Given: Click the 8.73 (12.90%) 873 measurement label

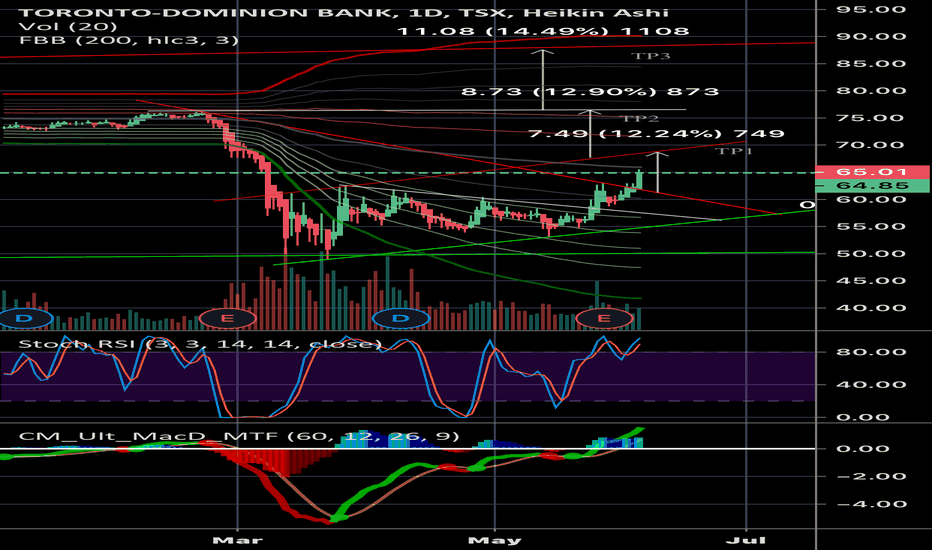Looking at the screenshot, I should pyautogui.click(x=590, y=92).
